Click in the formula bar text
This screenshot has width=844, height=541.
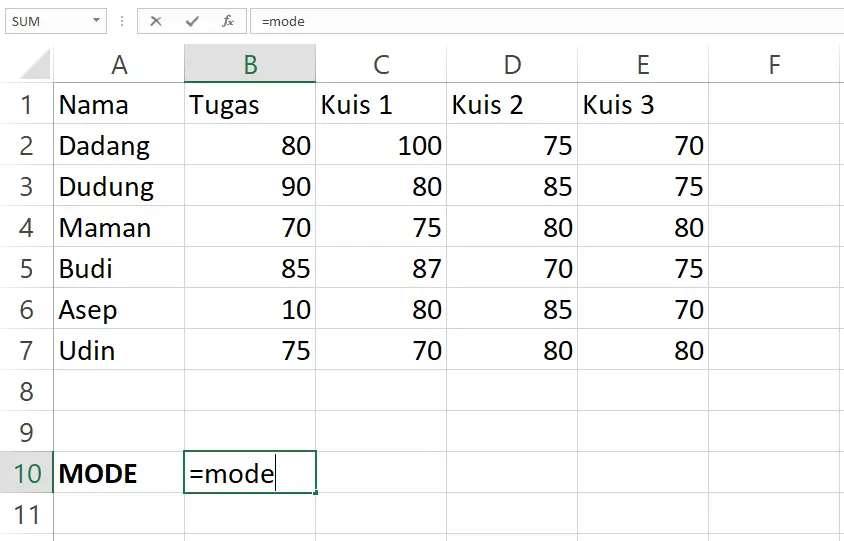click(547, 21)
